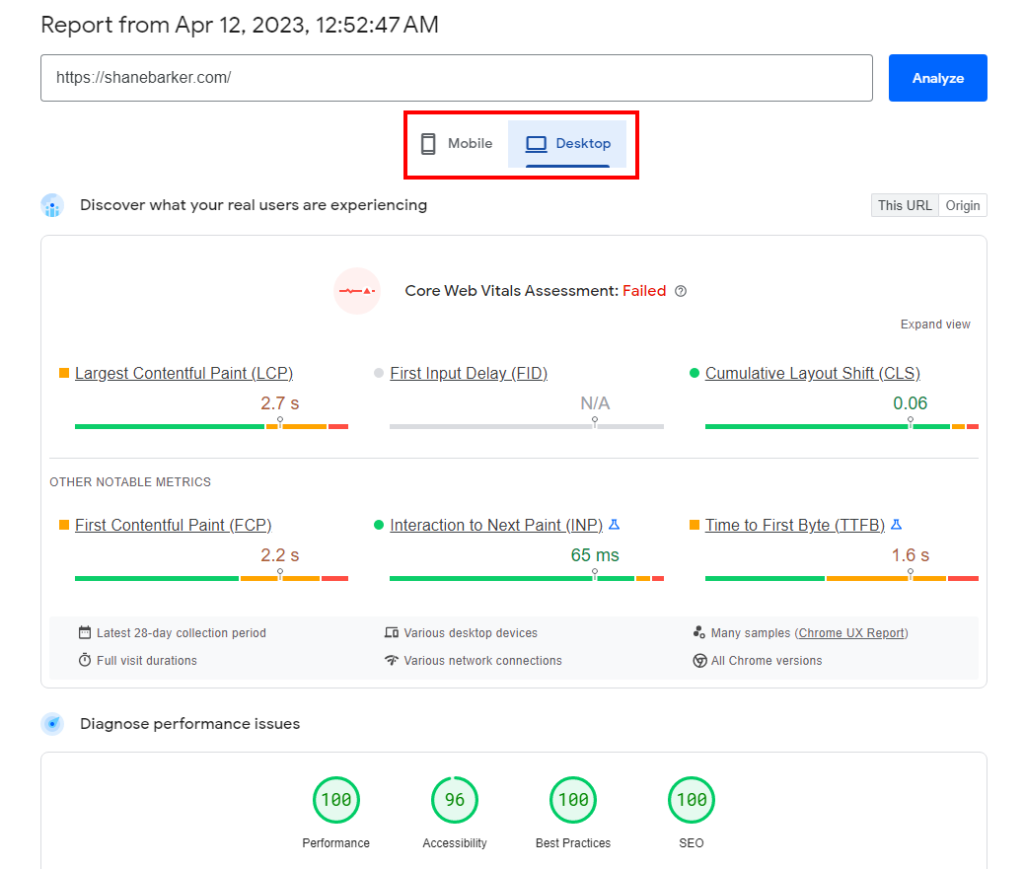Open First Contentful Paint (FCP) link
Screen dimensions: 1024x869
point(173,526)
